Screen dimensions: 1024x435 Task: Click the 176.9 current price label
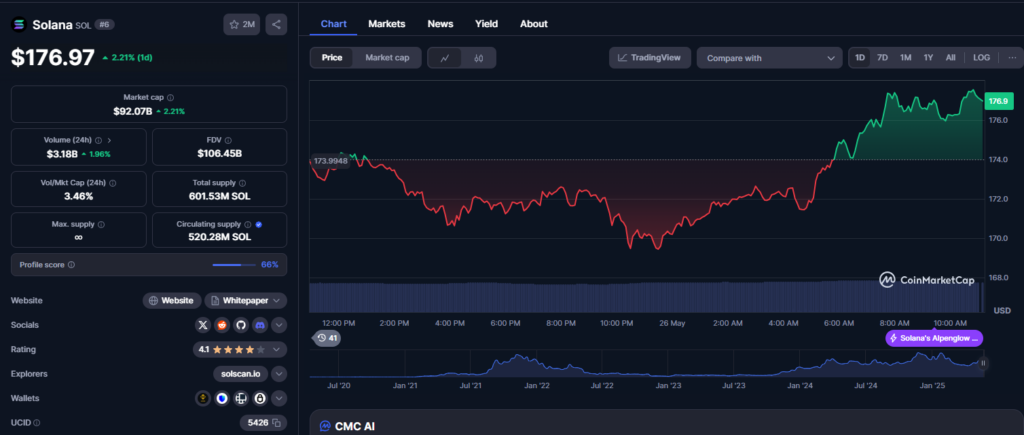click(x=997, y=101)
